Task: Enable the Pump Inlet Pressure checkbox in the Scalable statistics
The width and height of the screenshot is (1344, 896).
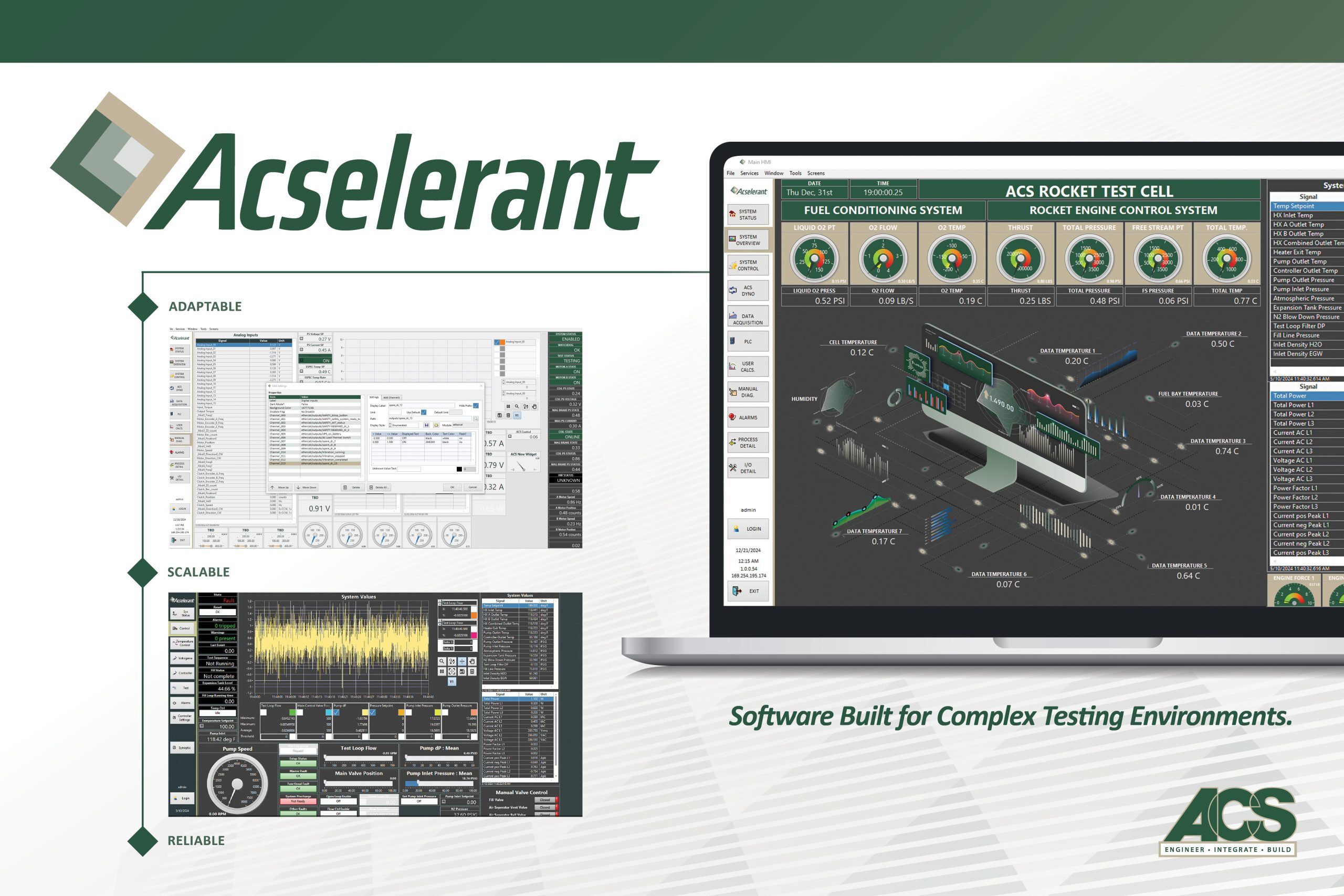Action: [x=409, y=713]
